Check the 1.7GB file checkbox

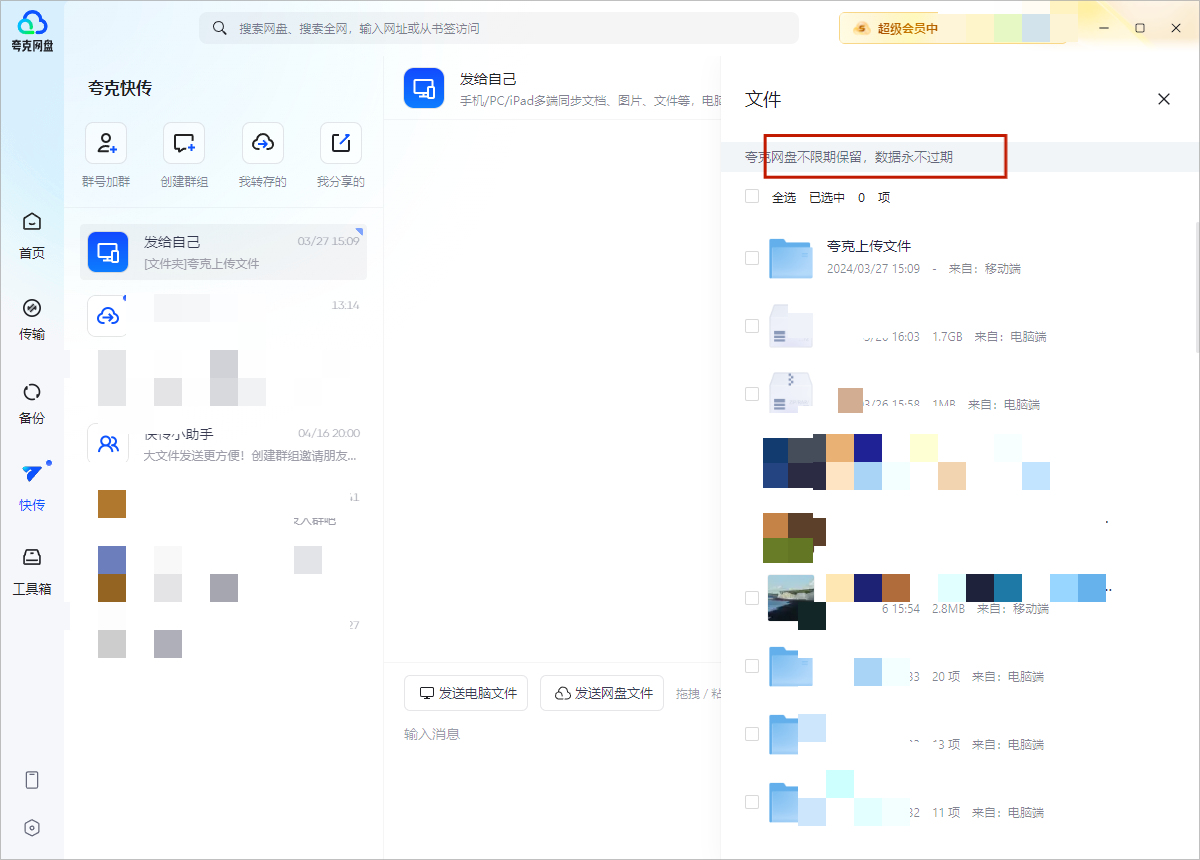click(x=752, y=326)
